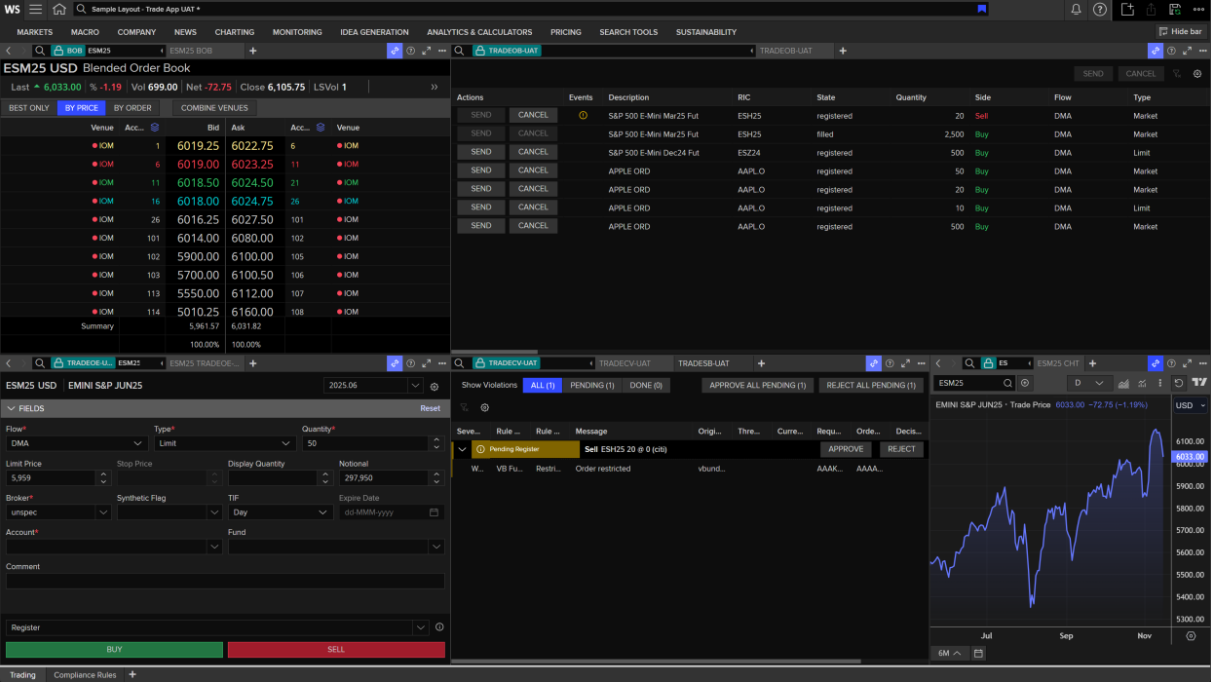Click the chart undo arrow icon
Screen dimensions: 1211x682
1179,383
